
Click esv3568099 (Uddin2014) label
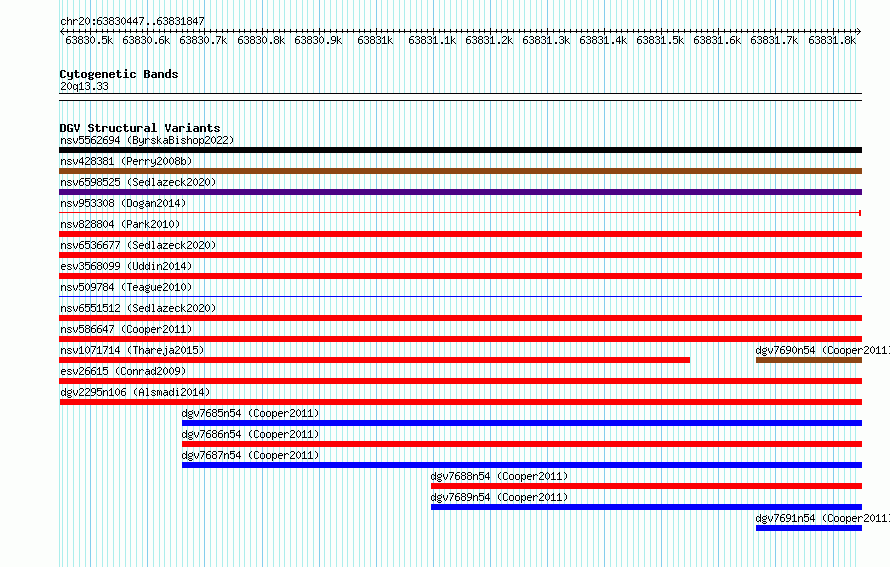pos(126,266)
